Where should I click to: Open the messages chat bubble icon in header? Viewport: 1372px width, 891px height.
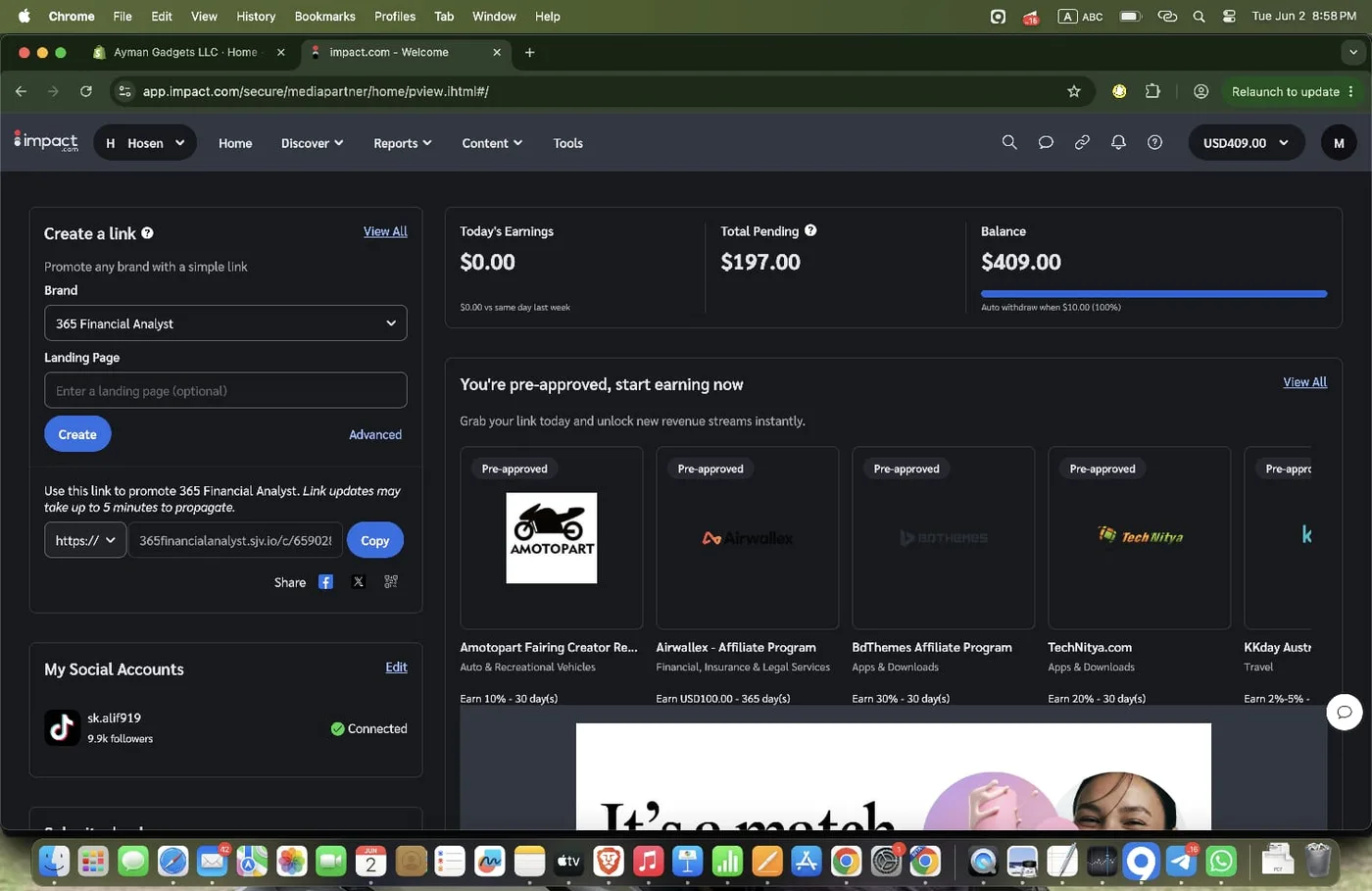pyautogui.click(x=1046, y=142)
